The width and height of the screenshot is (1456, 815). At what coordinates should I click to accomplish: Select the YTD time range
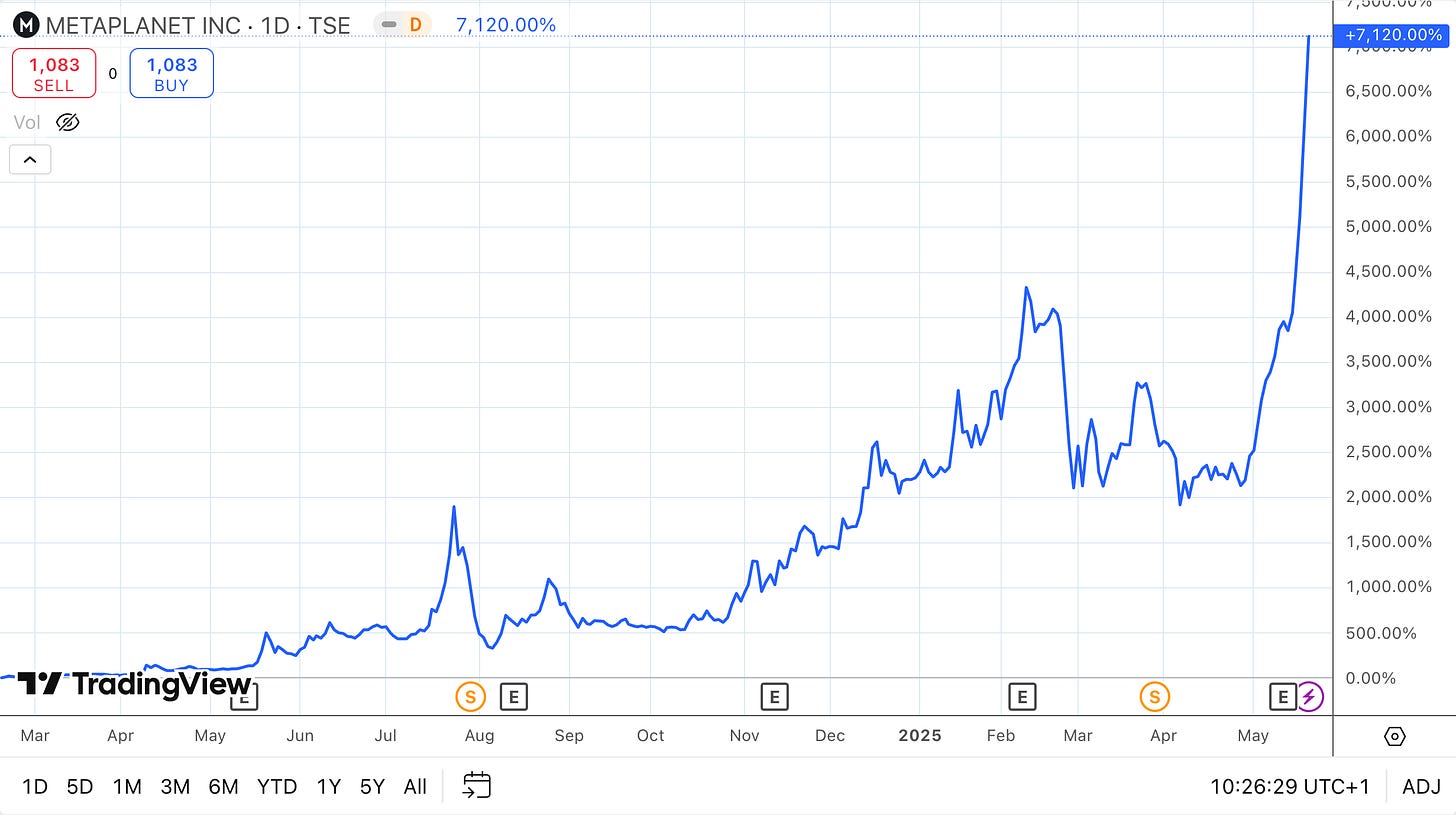tap(277, 787)
